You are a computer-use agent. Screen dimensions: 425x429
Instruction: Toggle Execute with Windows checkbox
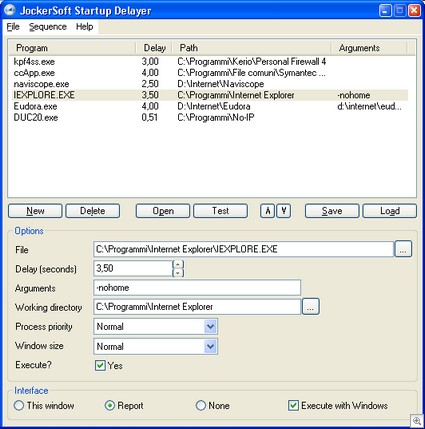coord(293,405)
